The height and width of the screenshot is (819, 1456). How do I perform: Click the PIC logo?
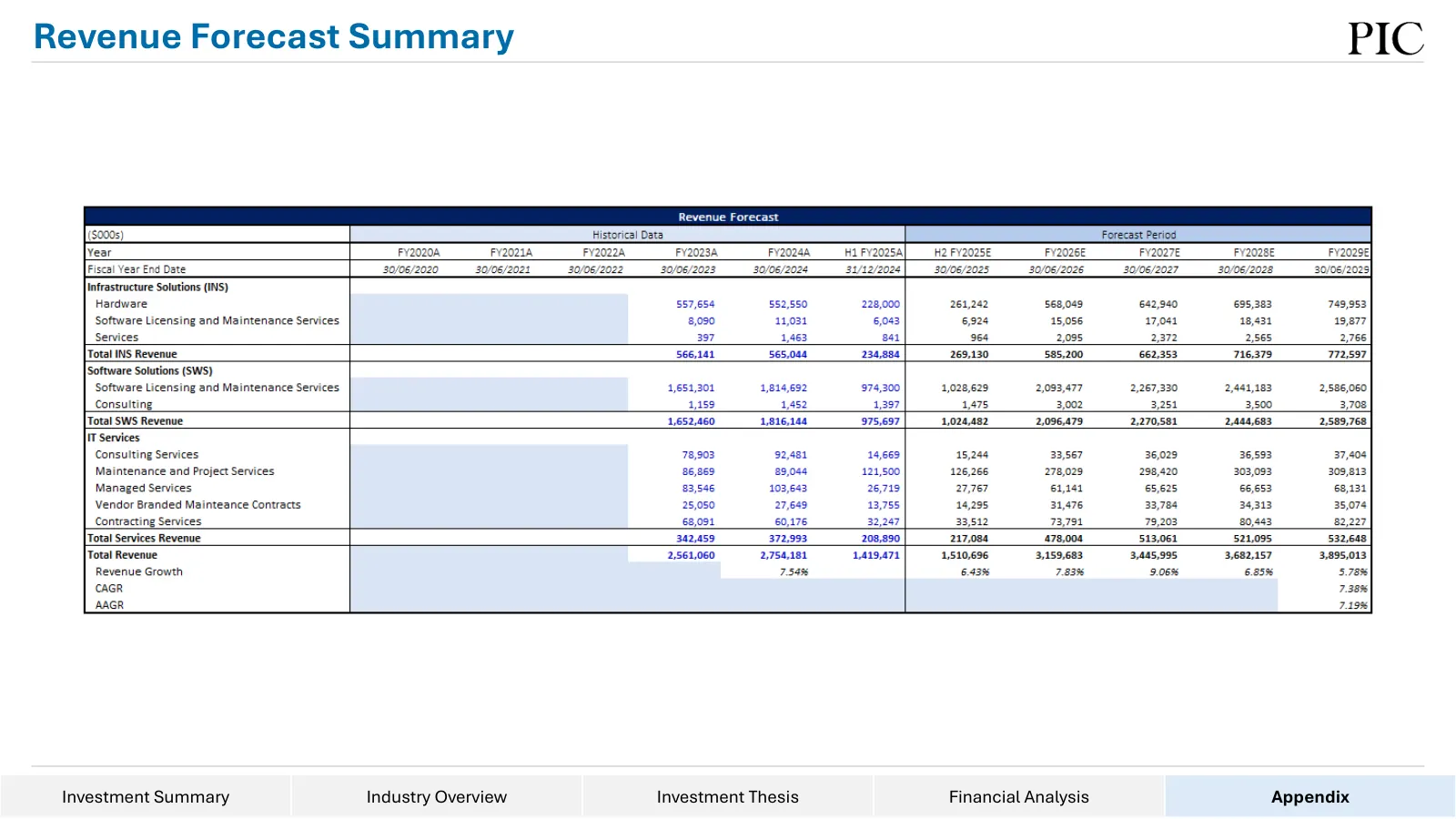pyautogui.click(x=1386, y=39)
